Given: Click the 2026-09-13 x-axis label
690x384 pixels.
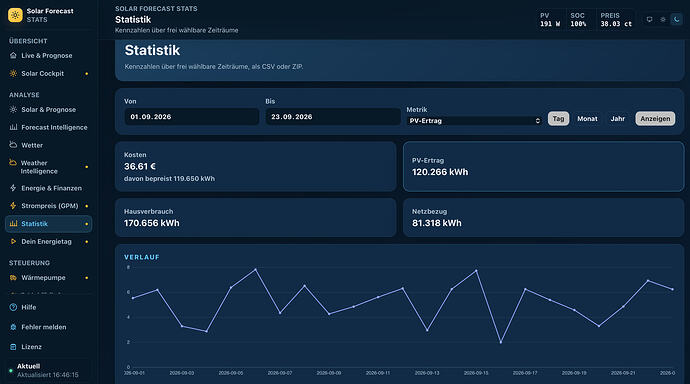Looking at the screenshot, I should pos(427,373).
